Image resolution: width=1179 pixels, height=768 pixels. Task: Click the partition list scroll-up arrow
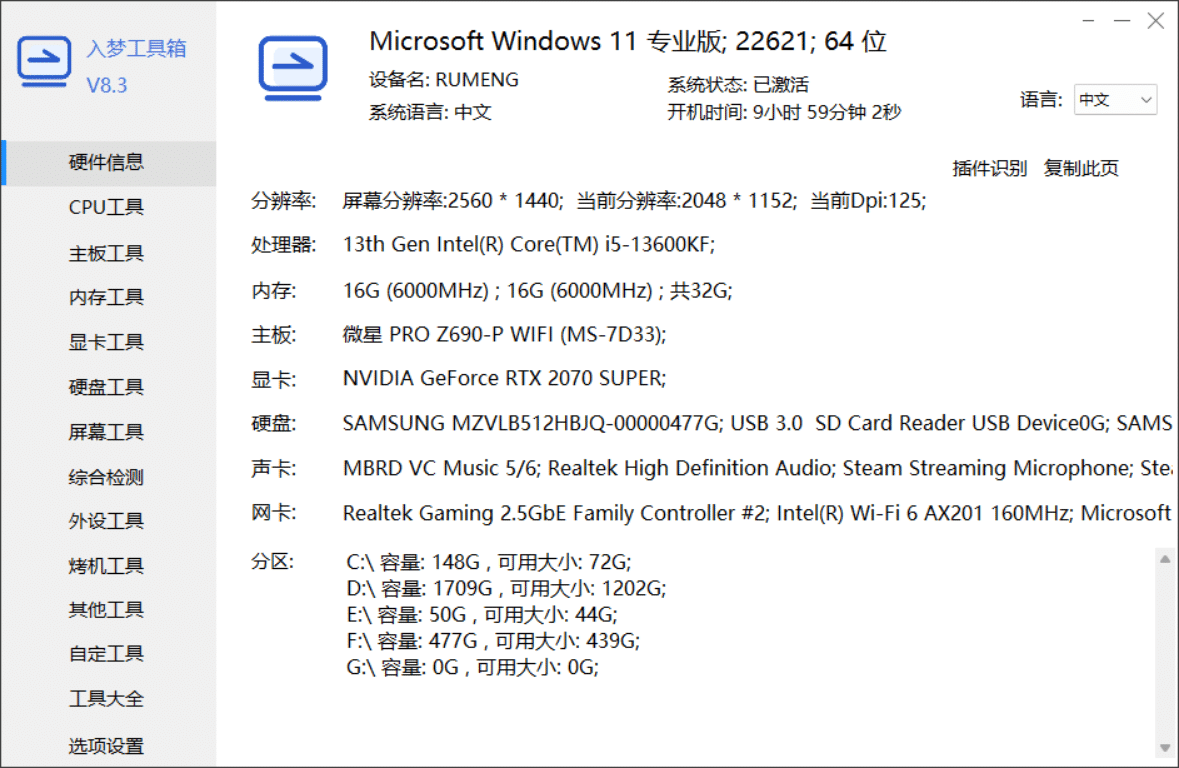pyautogui.click(x=1165, y=559)
